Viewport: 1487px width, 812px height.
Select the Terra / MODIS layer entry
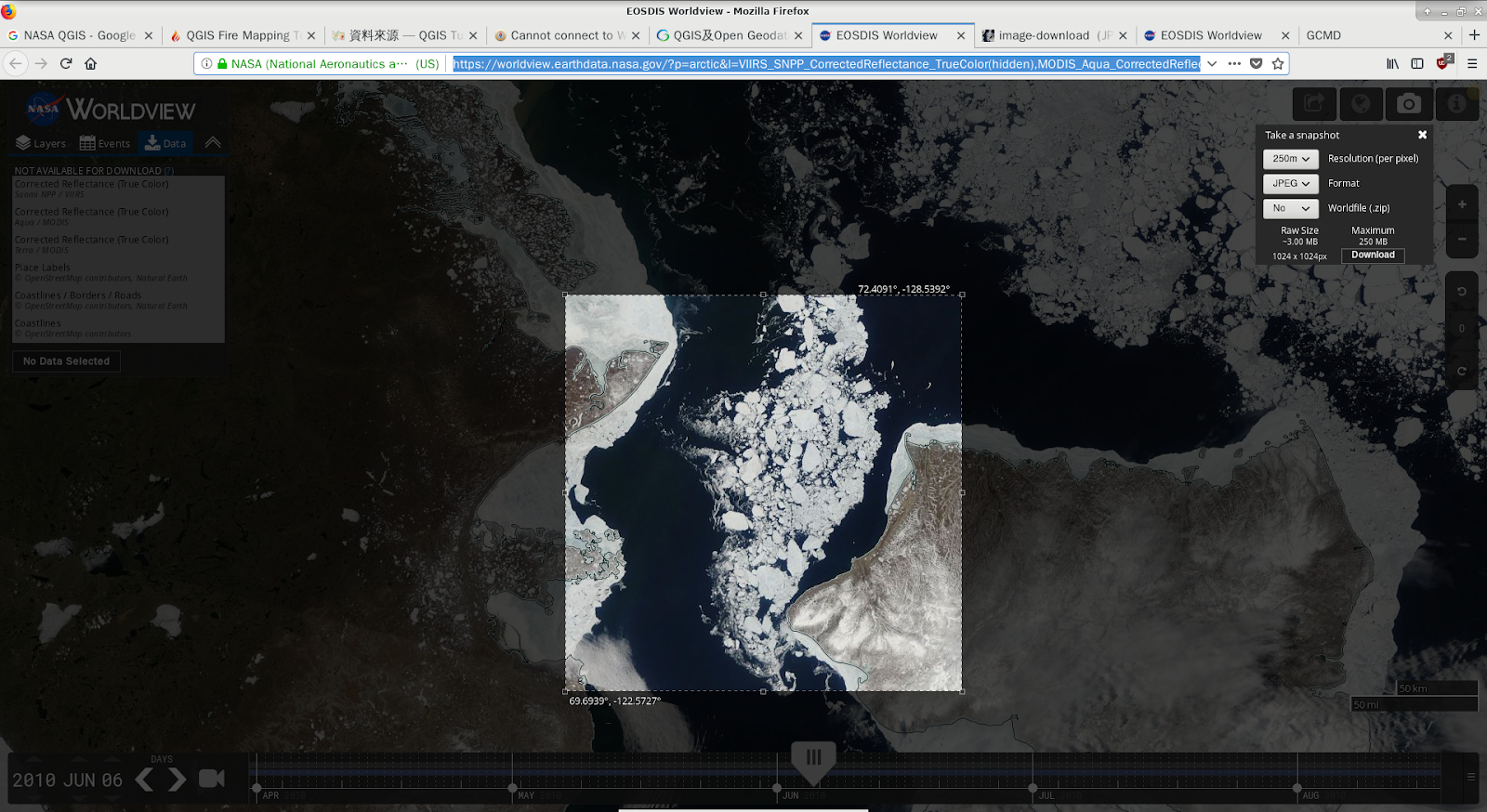coord(118,244)
